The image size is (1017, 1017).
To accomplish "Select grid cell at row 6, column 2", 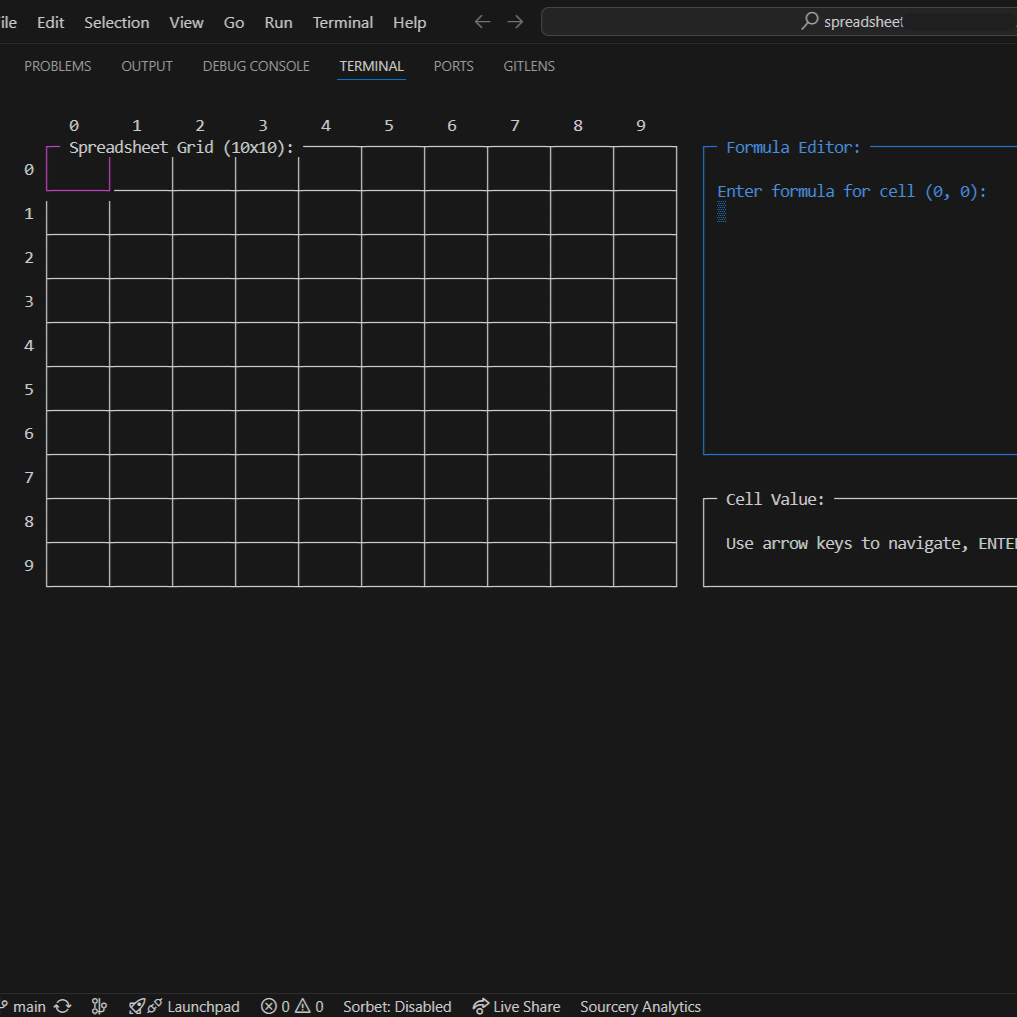I will point(204,433).
